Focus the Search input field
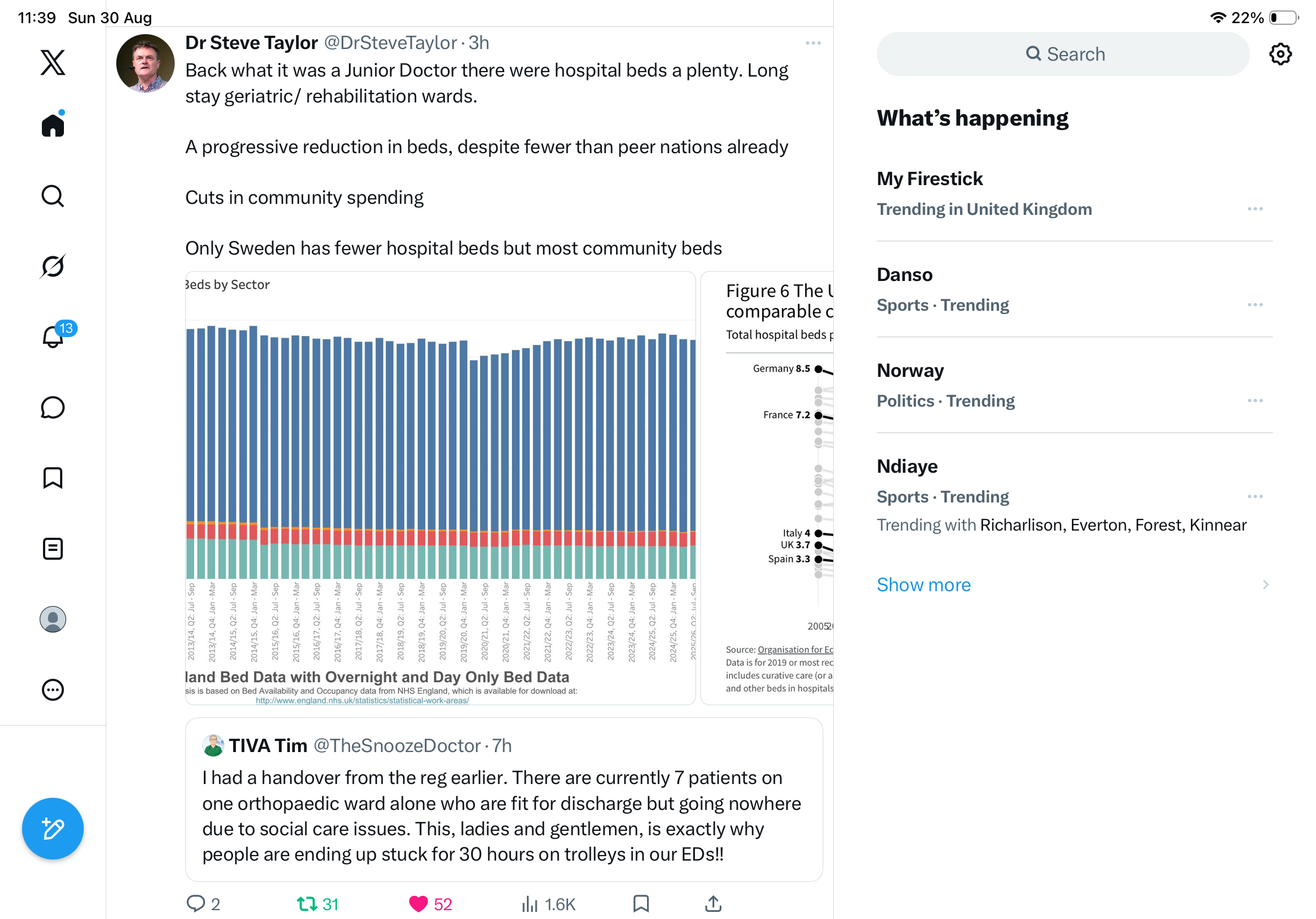The height and width of the screenshot is (919, 1316). (1062, 54)
